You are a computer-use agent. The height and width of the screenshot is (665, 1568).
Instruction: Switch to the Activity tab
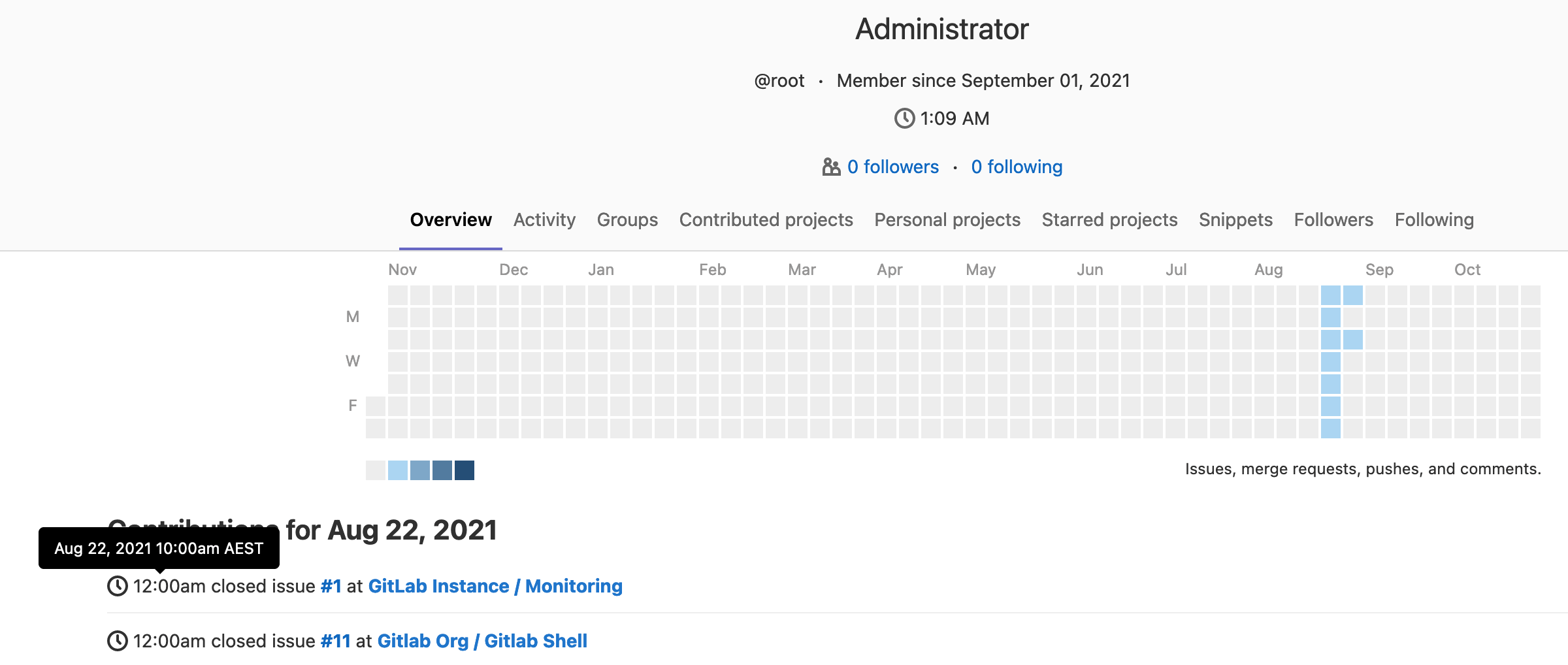pos(544,219)
